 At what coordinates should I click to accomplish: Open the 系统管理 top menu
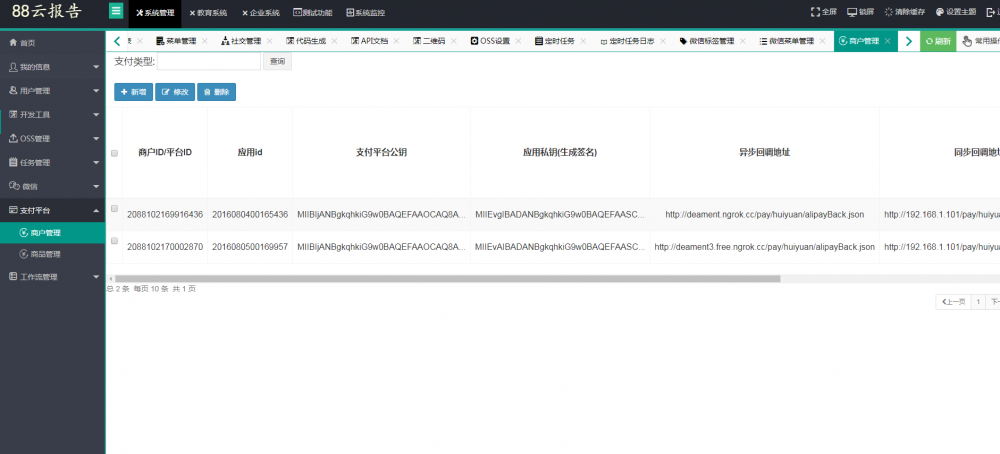coord(155,13)
